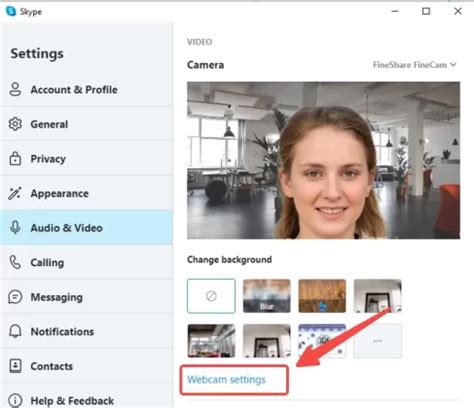Click the Account & Profile person icon
This screenshot has height=408, width=474.
pyautogui.click(x=15, y=89)
